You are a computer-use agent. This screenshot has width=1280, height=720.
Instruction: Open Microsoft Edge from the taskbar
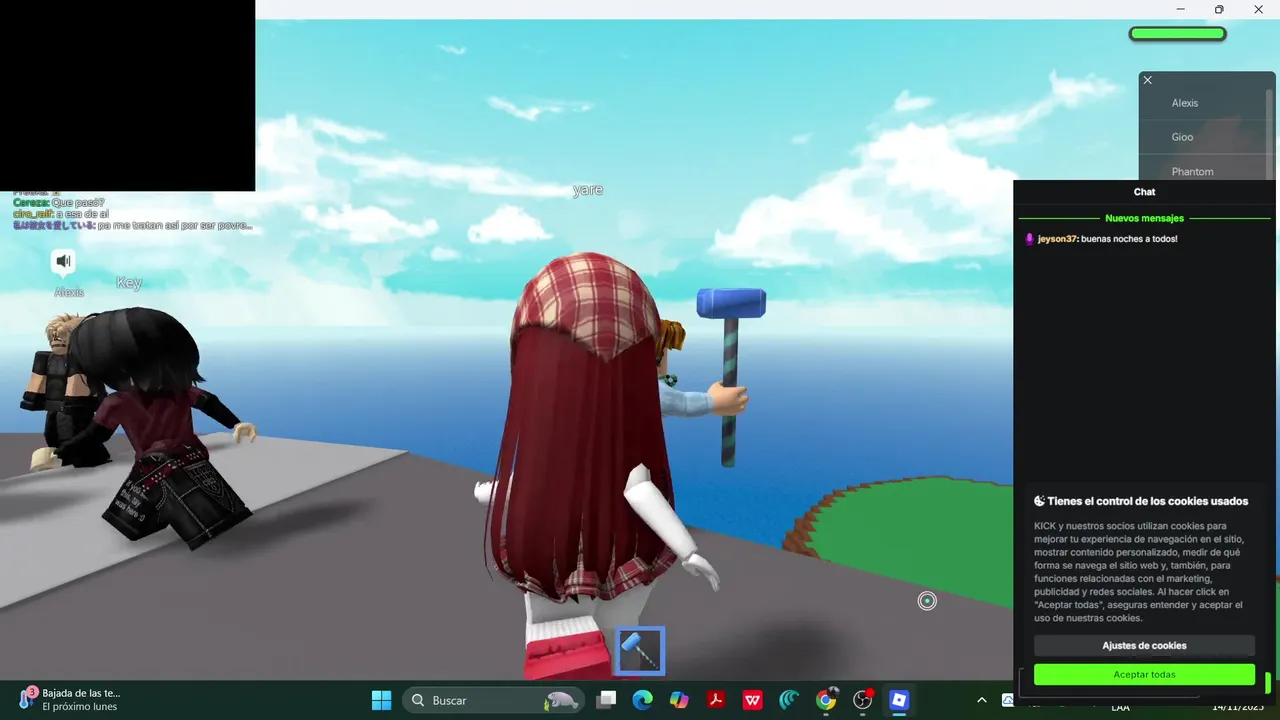pyautogui.click(x=642, y=700)
